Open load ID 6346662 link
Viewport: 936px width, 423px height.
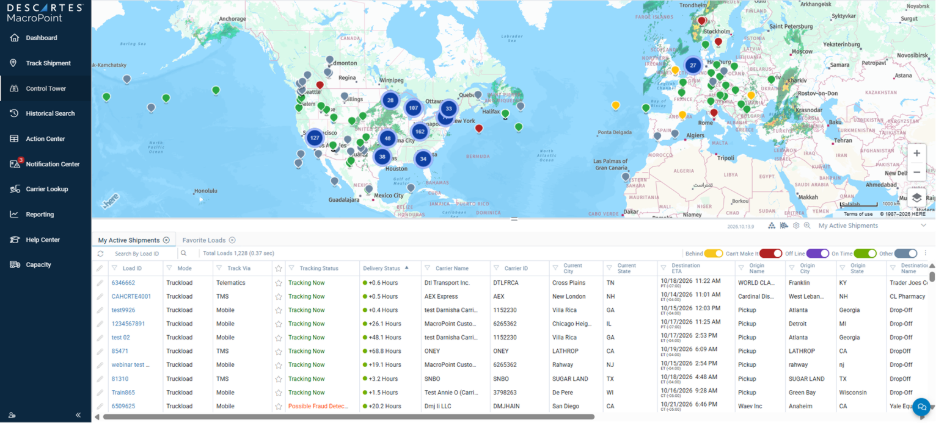click(124, 283)
